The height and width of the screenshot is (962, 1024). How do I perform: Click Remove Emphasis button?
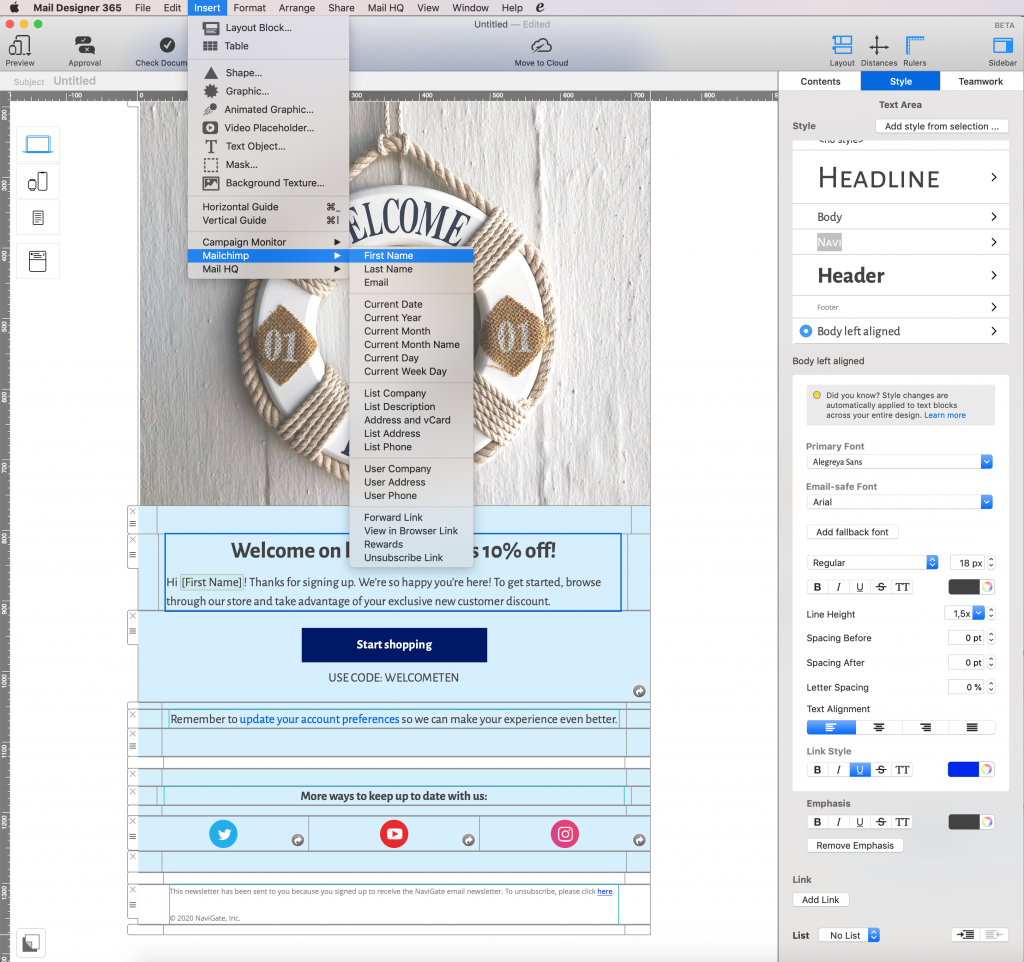pyautogui.click(x=855, y=845)
